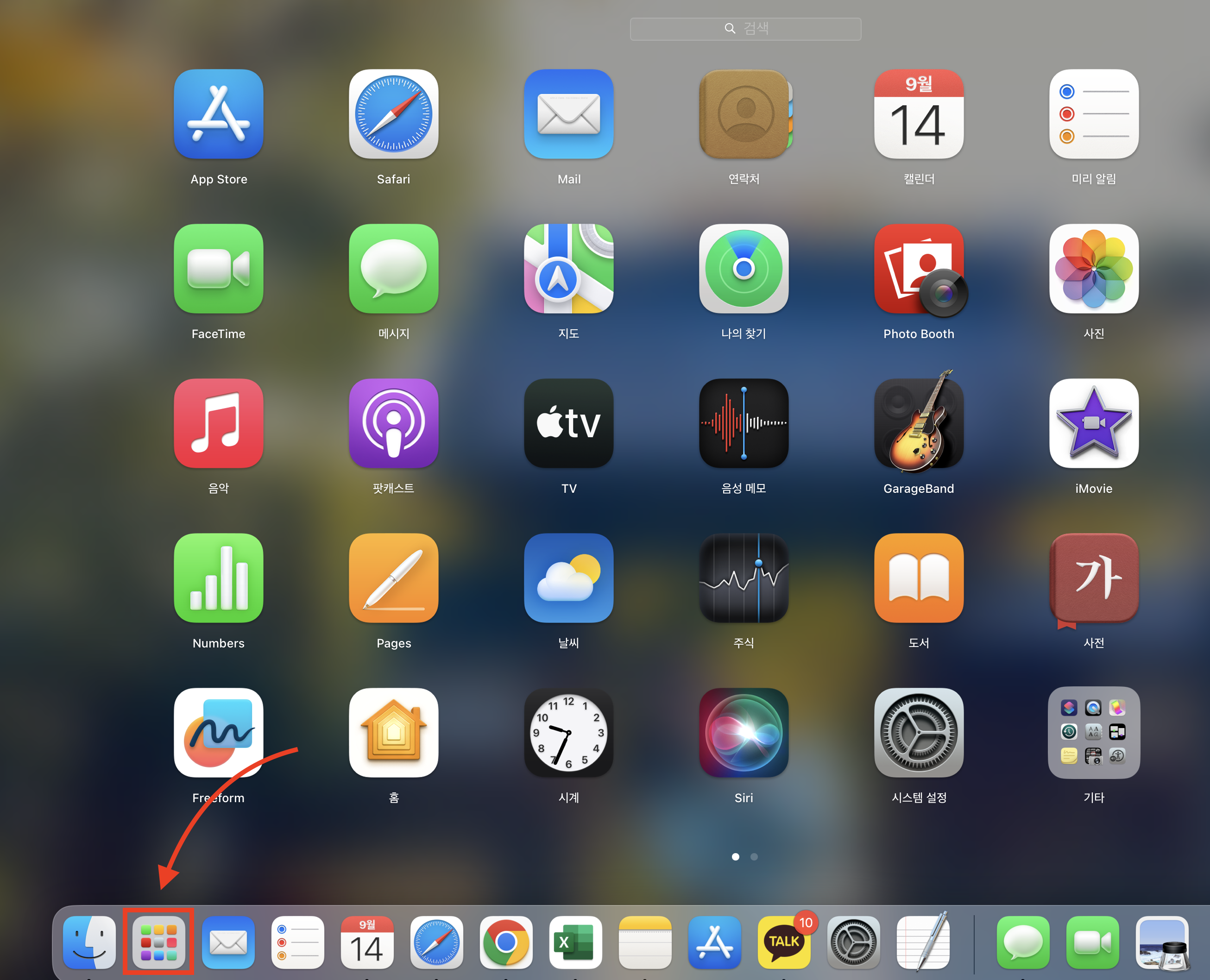Screen dimensions: 1210x980
Task: Open Mail from the Dock
Action: 228,942
